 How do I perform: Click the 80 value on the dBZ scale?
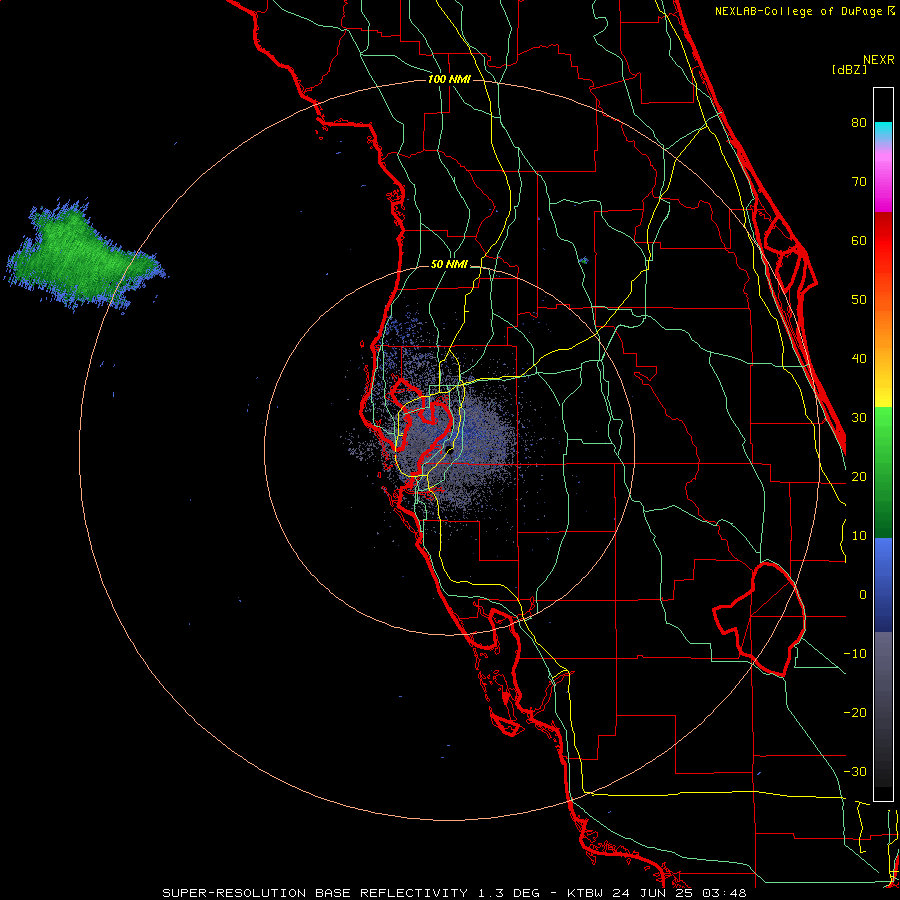point(859,123)
